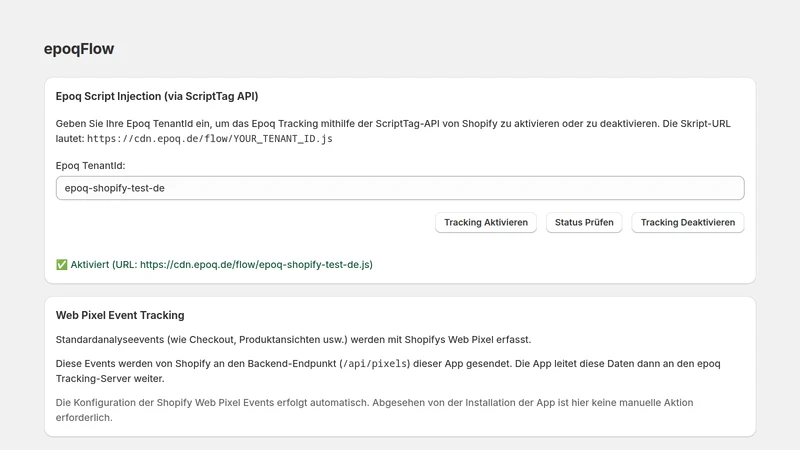
Task: Click the Aktiviert status word
Action: coord(90,264)
